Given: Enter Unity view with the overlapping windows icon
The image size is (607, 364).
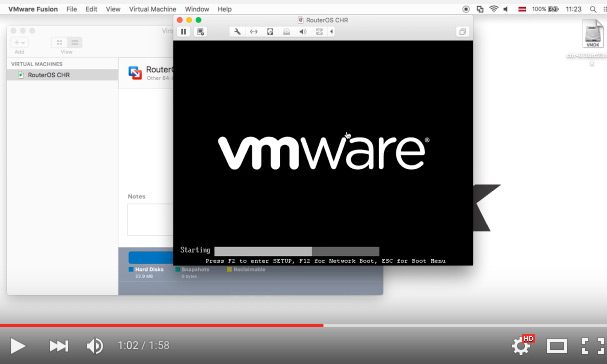Looking at the screenshot, I should coord(462,32).
